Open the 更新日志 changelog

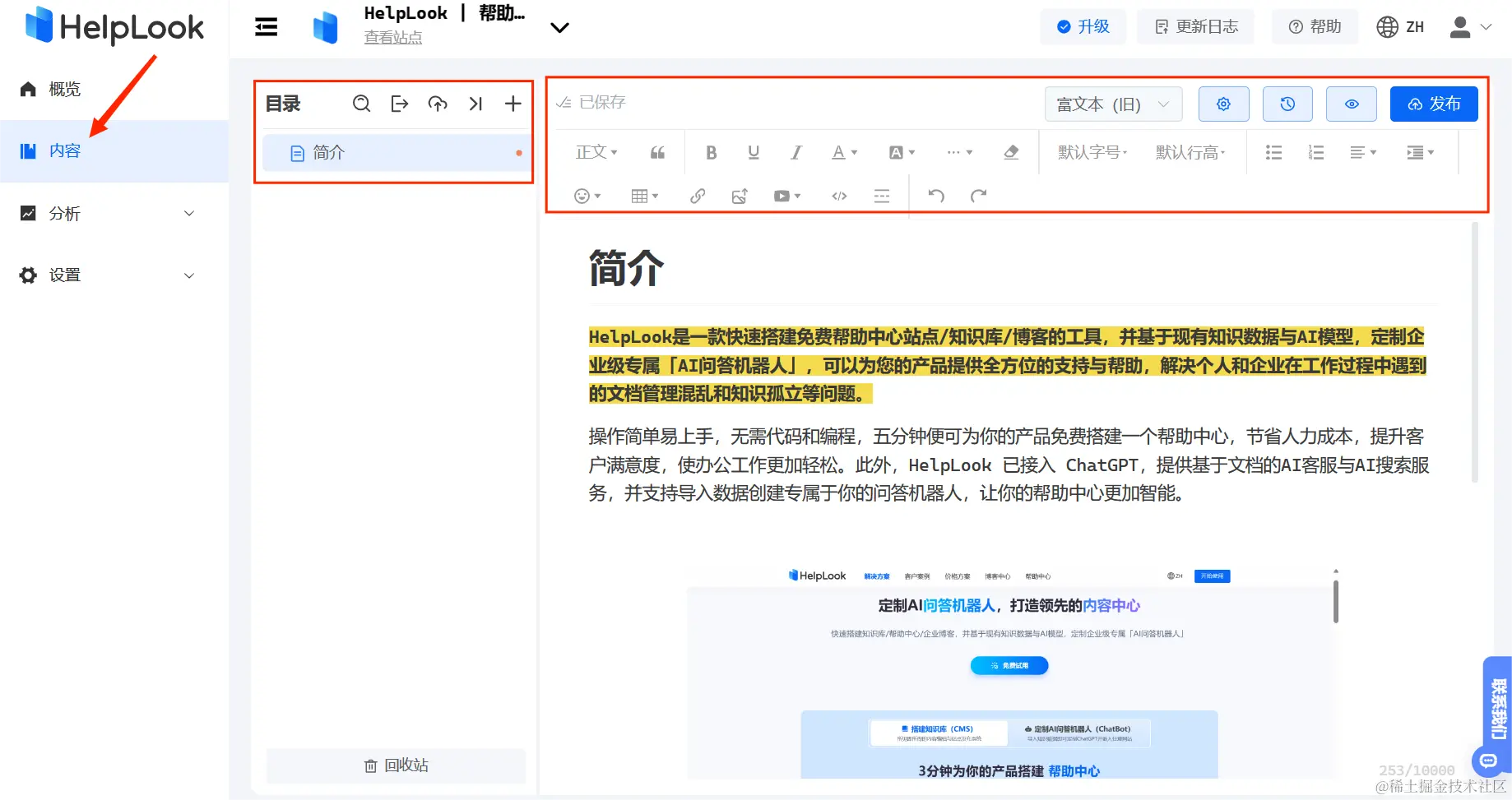pos(1196,27)
